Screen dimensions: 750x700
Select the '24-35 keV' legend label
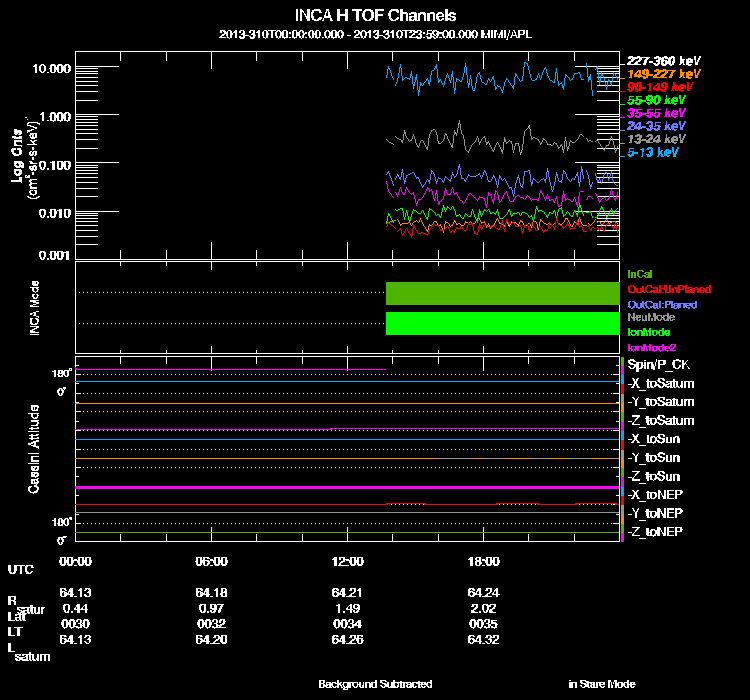tap(656, 126)
